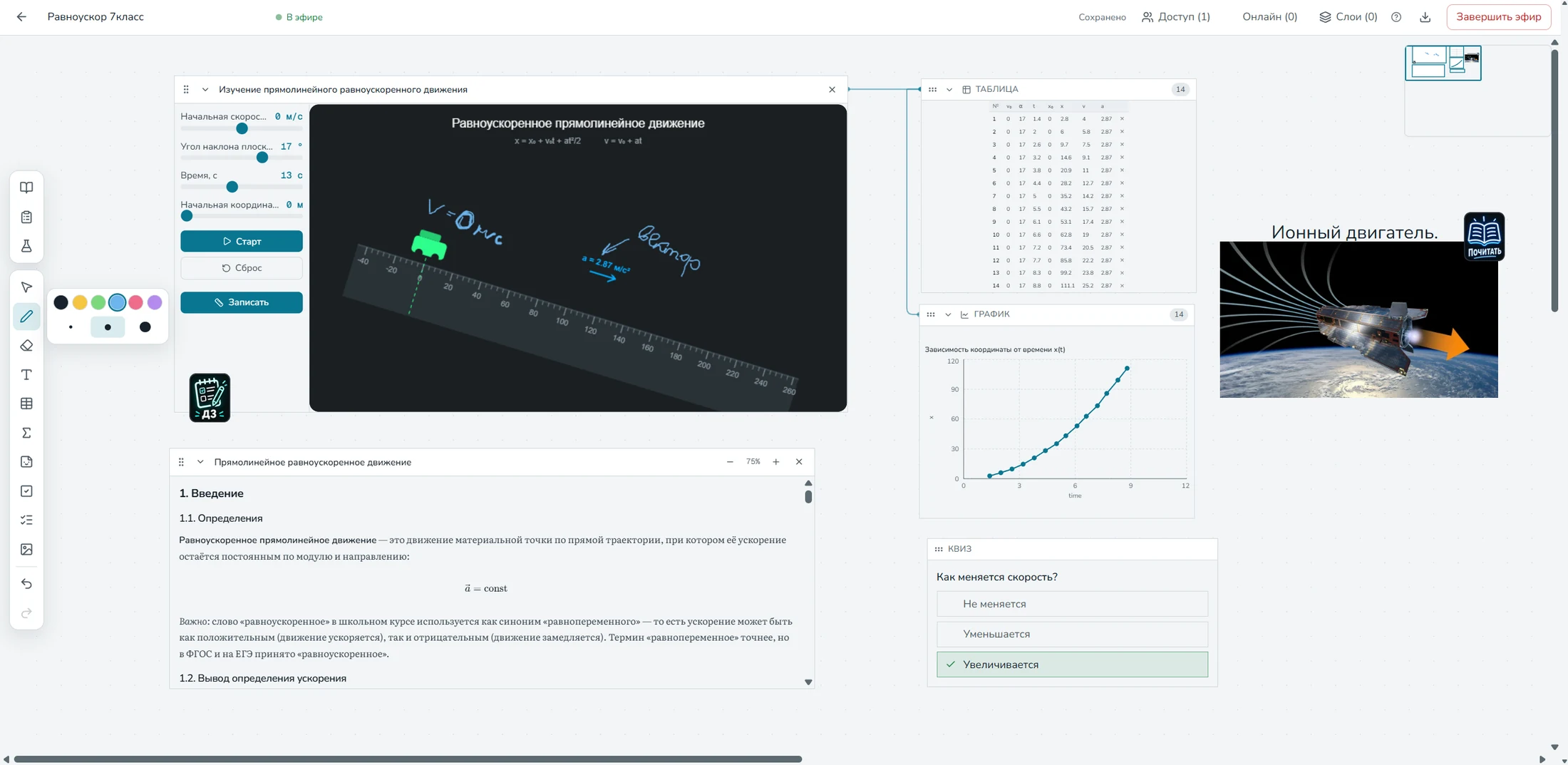
Task: Click the help question mark icon
Action: coord(1396,17)
